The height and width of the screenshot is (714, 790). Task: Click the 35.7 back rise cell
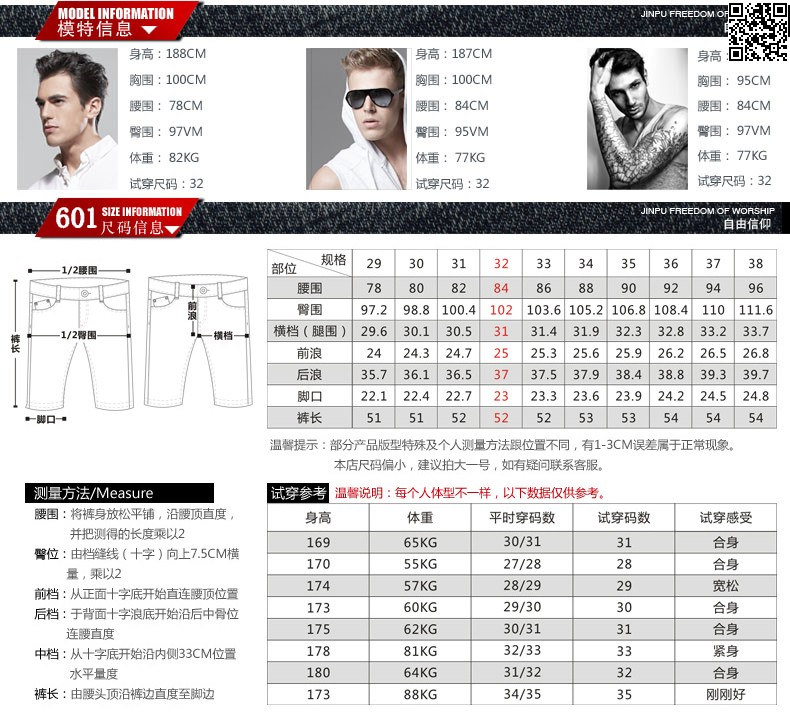click(x=374, y=375)
